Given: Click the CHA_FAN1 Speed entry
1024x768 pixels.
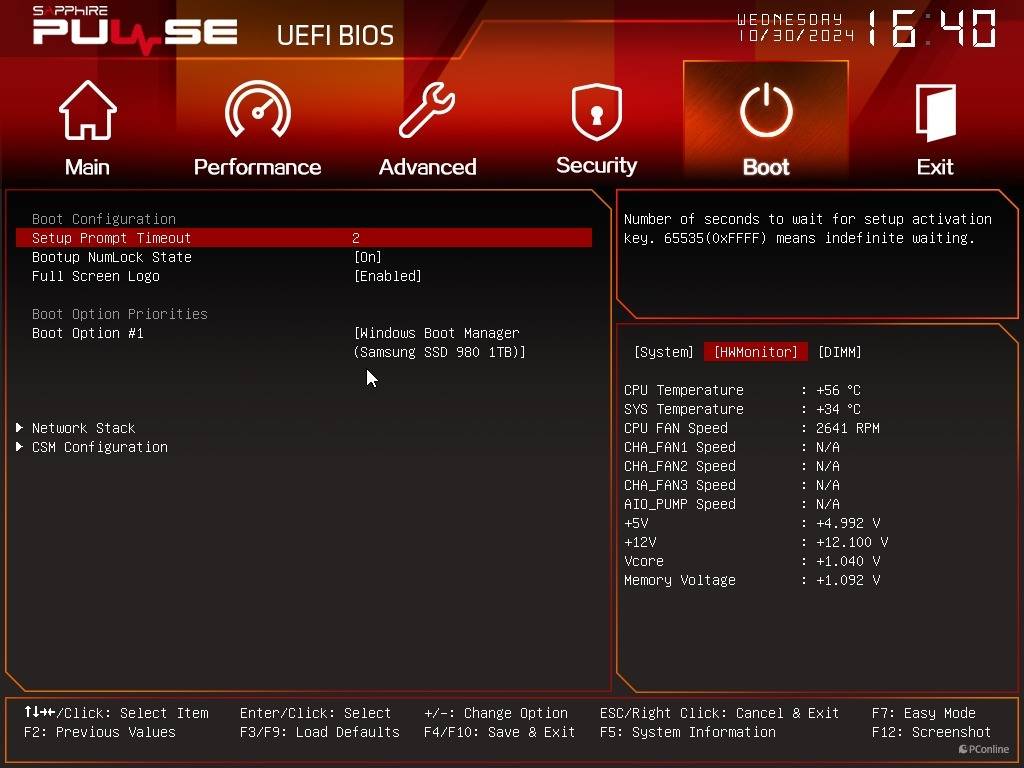Looking at the screenshot, I should click(732, 447).
